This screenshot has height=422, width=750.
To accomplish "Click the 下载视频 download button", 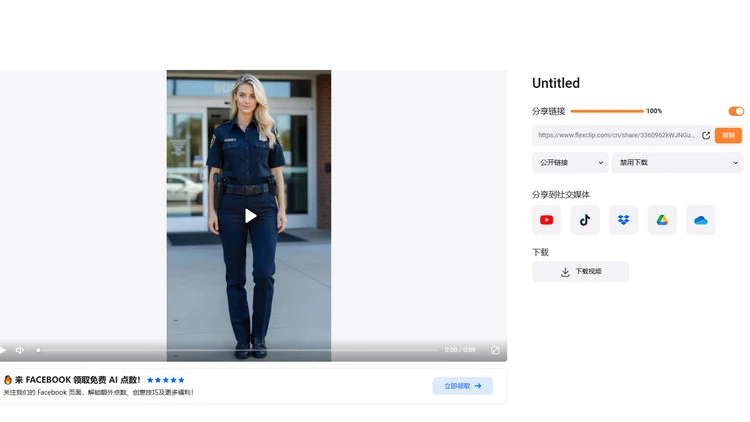I will [x=580, y=271].
